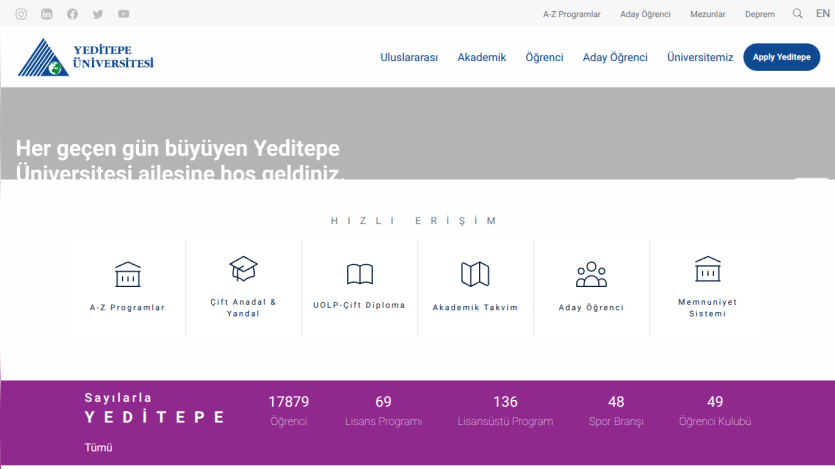The image size is (835, 469).
Task: Click the welcome banner headline text
Action: 179,159
